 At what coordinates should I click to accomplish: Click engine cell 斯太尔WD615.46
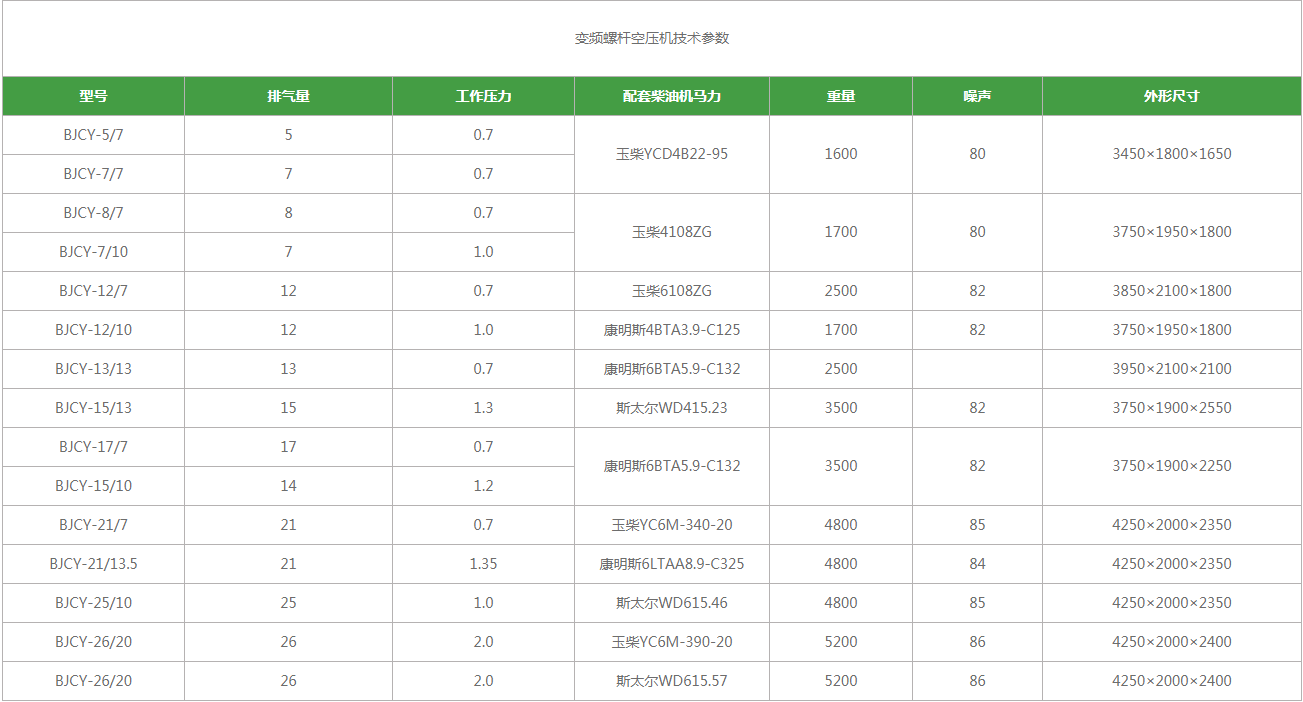672,603
